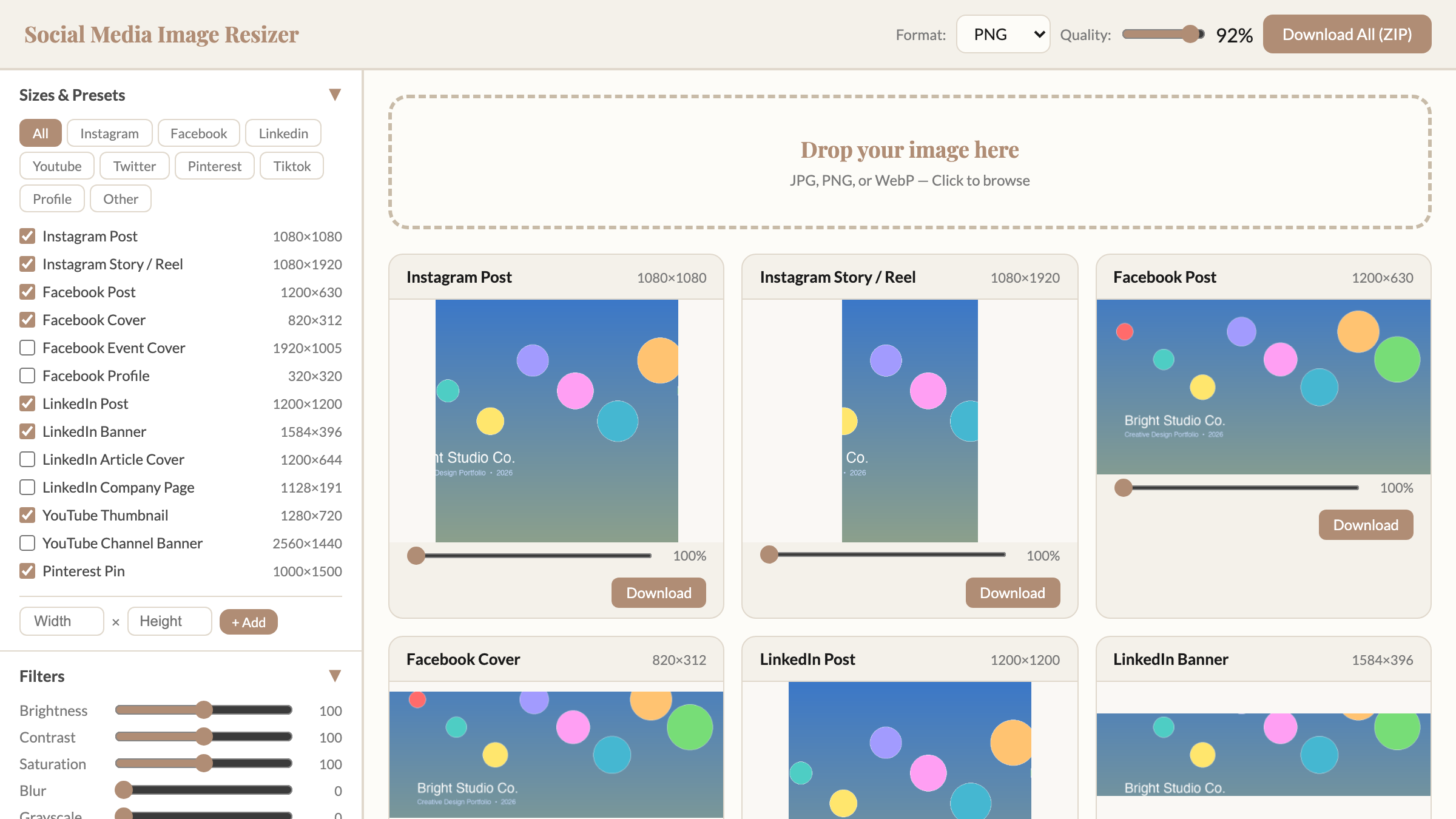1456x819 pixels.
Task: Click the Facebook Cover preview image
Action: 556,755
